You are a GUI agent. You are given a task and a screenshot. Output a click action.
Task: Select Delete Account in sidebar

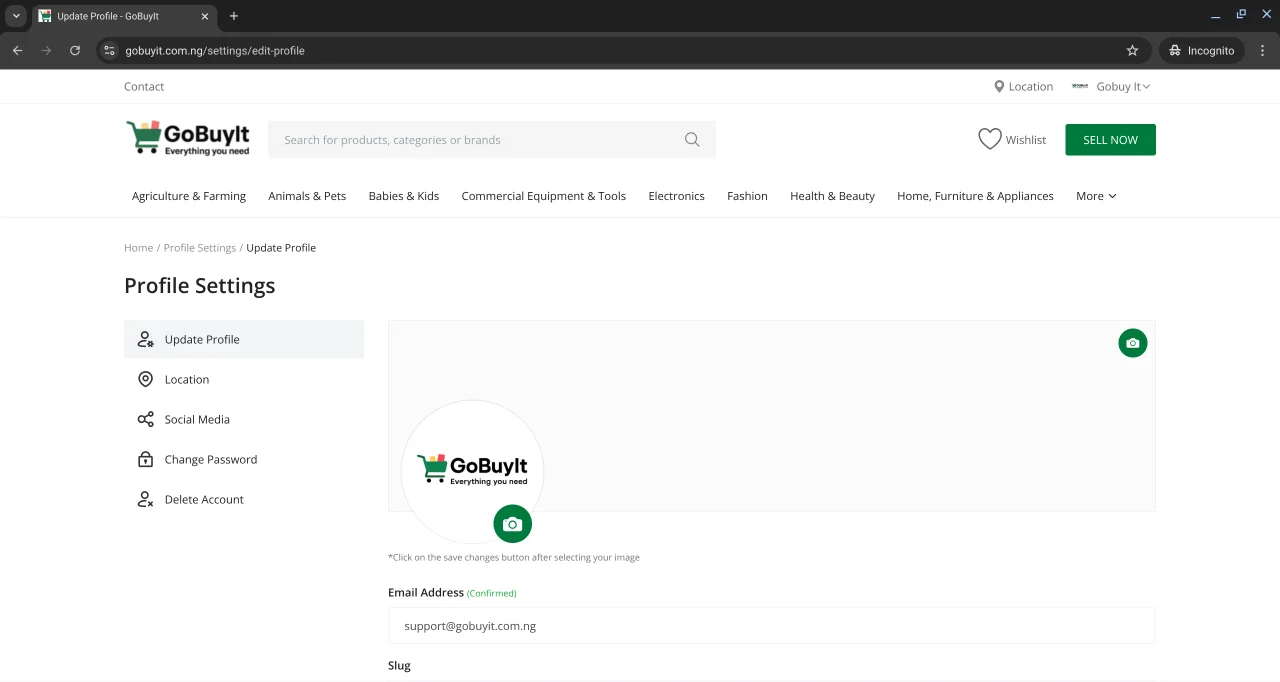coord(204,500)
